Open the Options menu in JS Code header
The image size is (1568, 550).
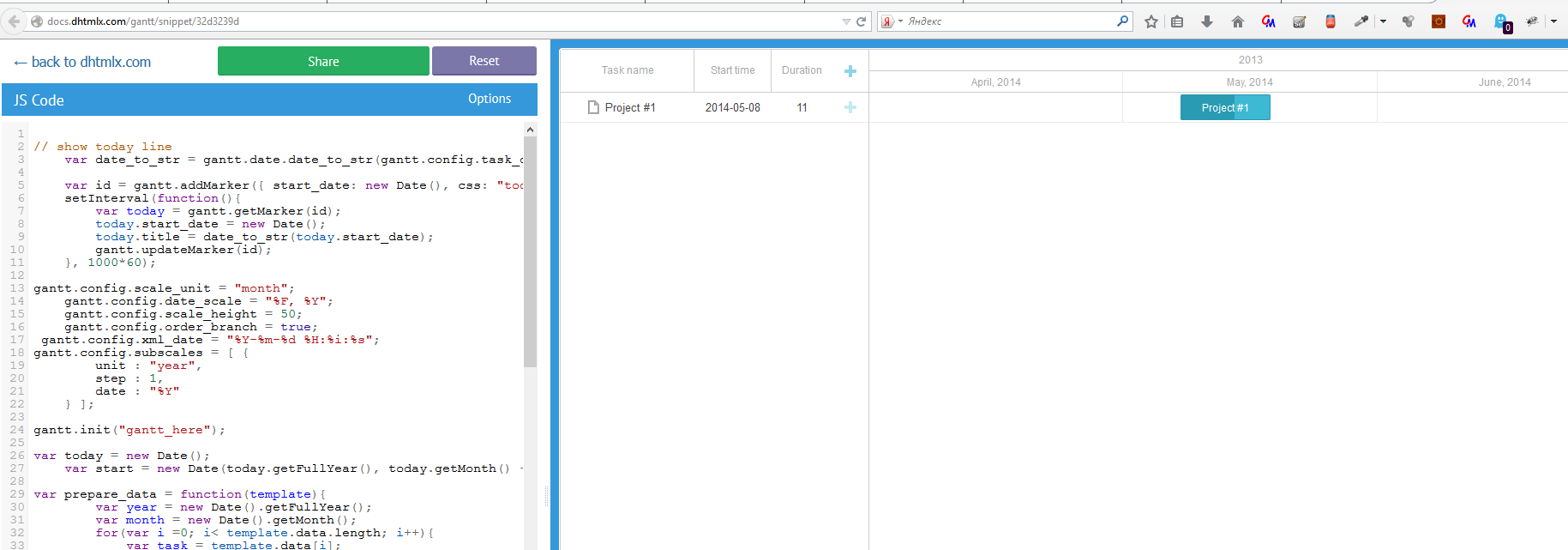(x=490, y=99)
